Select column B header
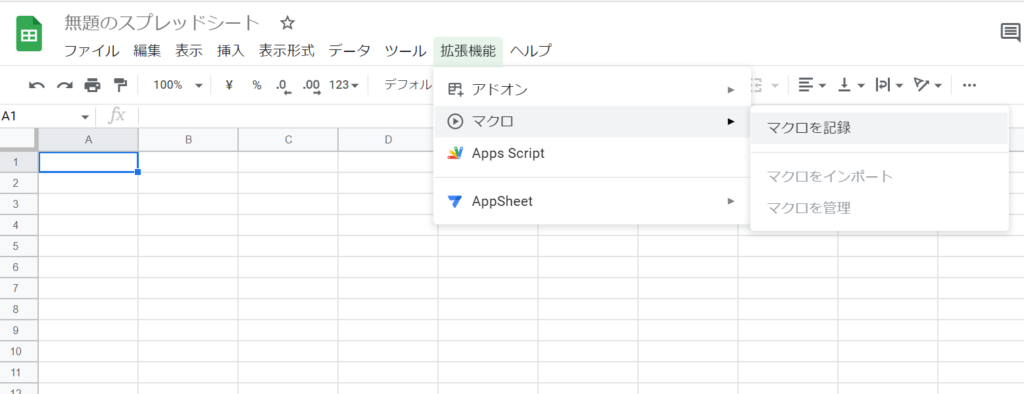This screenshot has width=1024, height=394. click(x=188, y=140)
